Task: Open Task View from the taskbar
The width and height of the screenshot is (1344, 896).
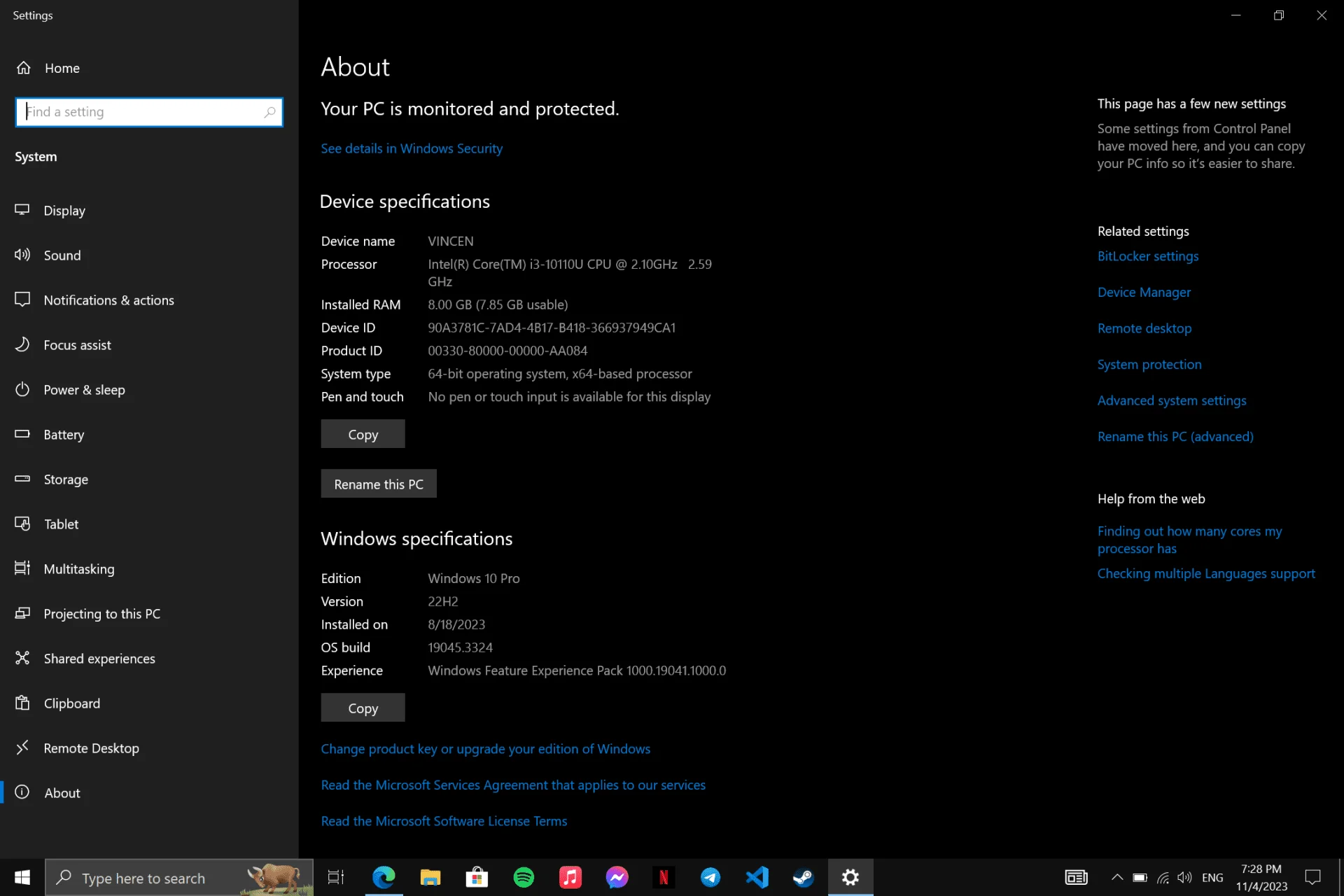Action: (x=336, y=877)
